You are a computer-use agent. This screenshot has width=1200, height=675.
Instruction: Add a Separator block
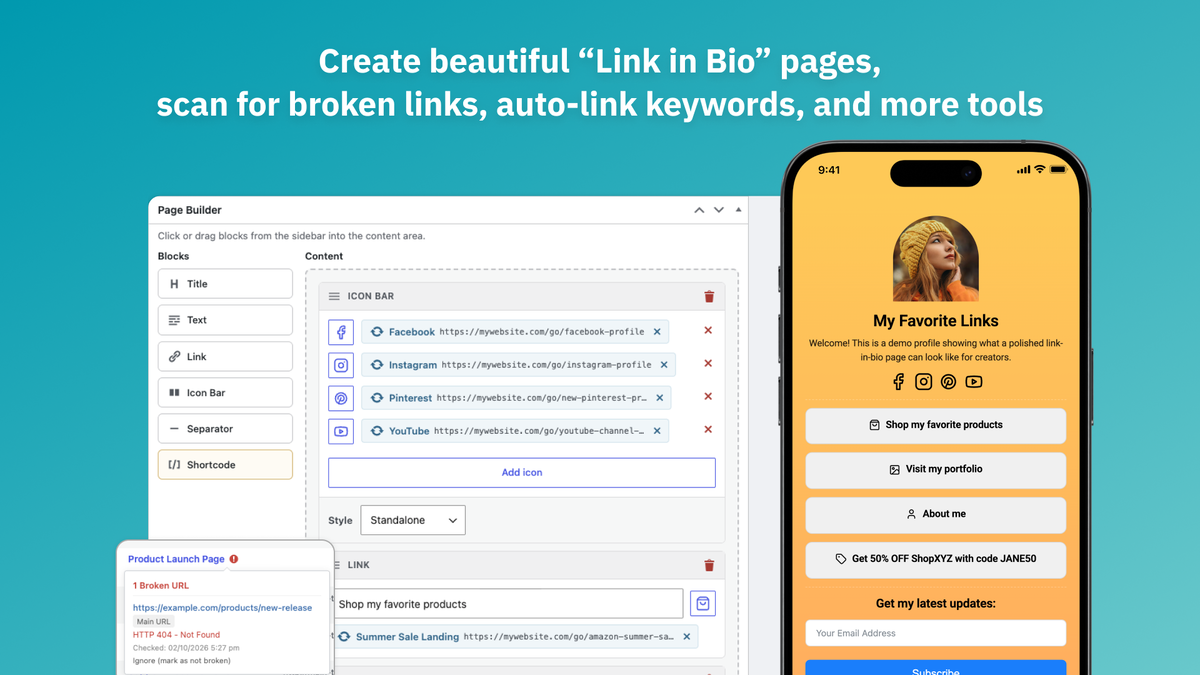225,429
